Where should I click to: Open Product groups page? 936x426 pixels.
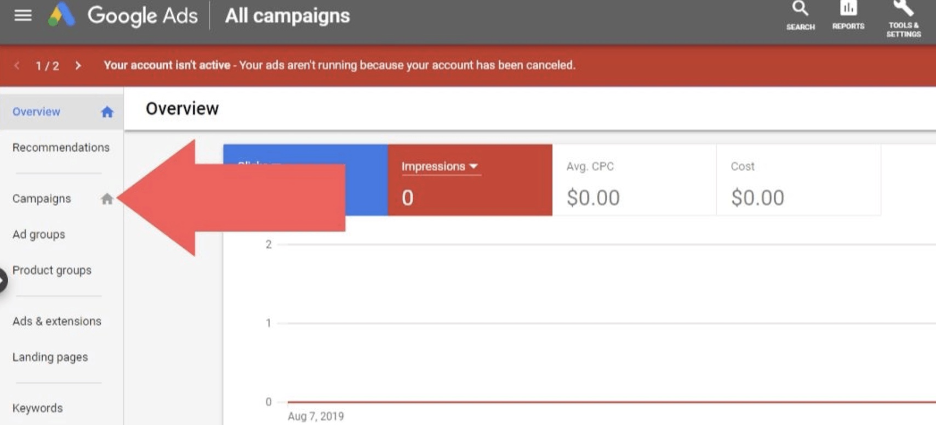coord(52,270)
